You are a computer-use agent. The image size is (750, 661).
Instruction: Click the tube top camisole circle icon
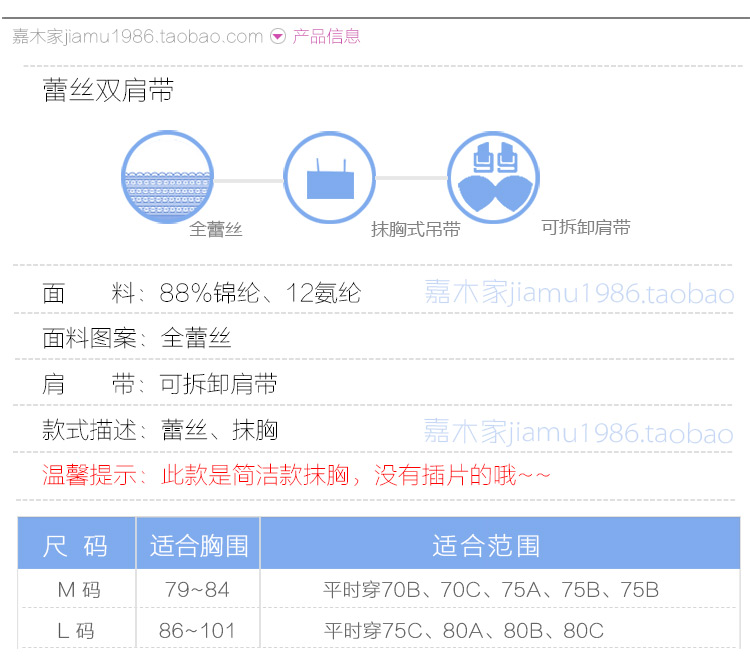(x=330, y=178)
